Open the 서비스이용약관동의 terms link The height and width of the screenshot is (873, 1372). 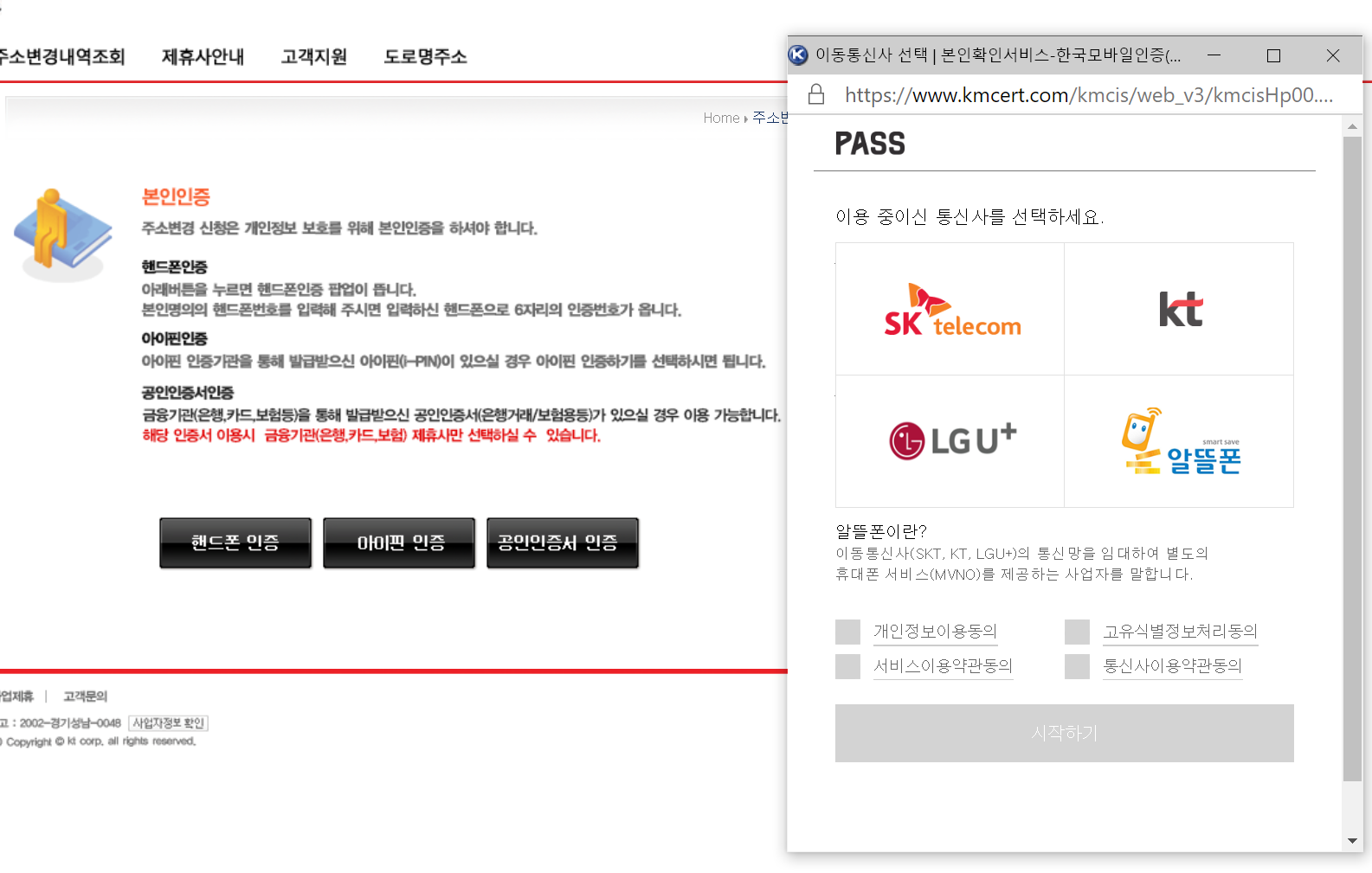[x=943, y=666]
